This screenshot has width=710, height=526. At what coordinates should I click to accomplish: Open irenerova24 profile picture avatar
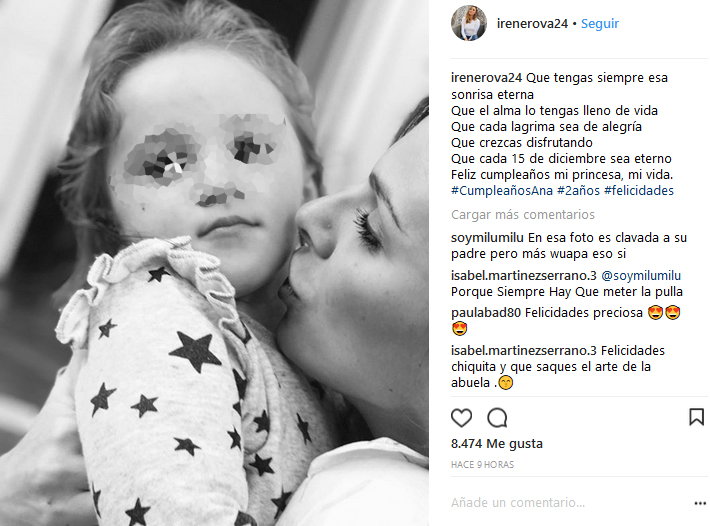[469, 23]
